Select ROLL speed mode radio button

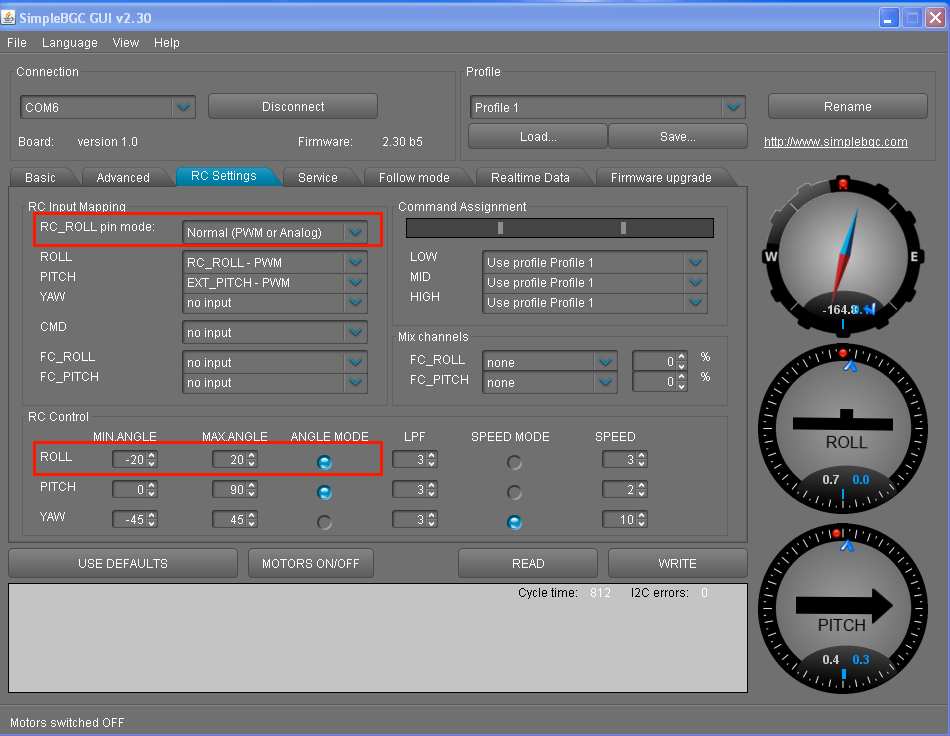[514, 462]
